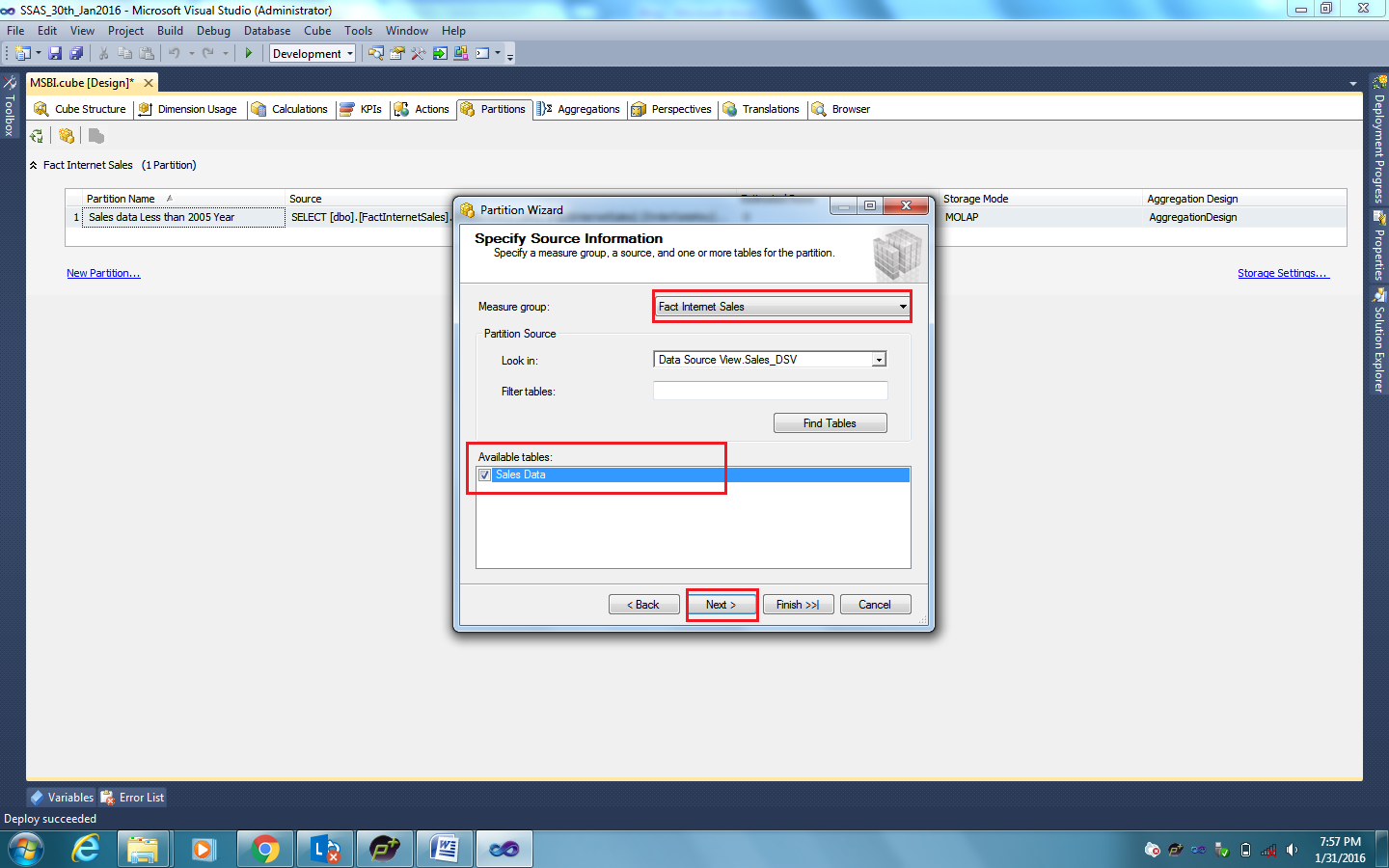Switch to the KPIs tab

(x=361, y=109)
